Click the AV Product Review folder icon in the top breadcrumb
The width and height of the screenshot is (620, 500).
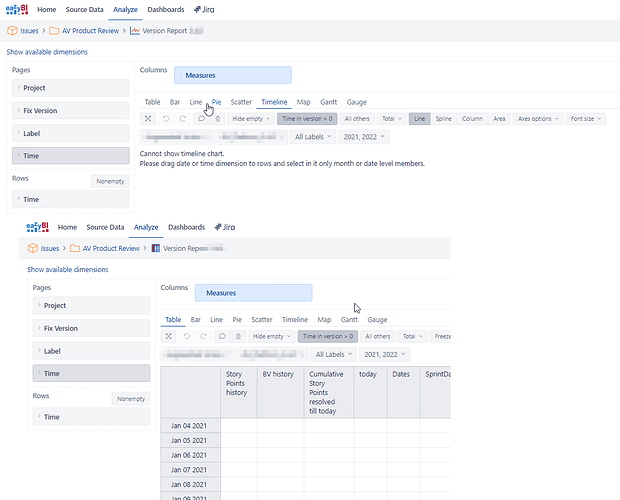click(x=54, y=30)
